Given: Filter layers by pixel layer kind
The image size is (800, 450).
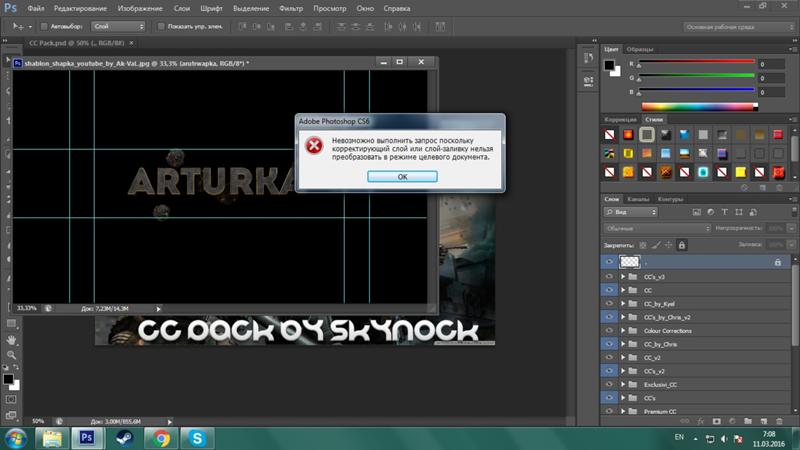Looking at the screenshot, I should click(696, 212).
